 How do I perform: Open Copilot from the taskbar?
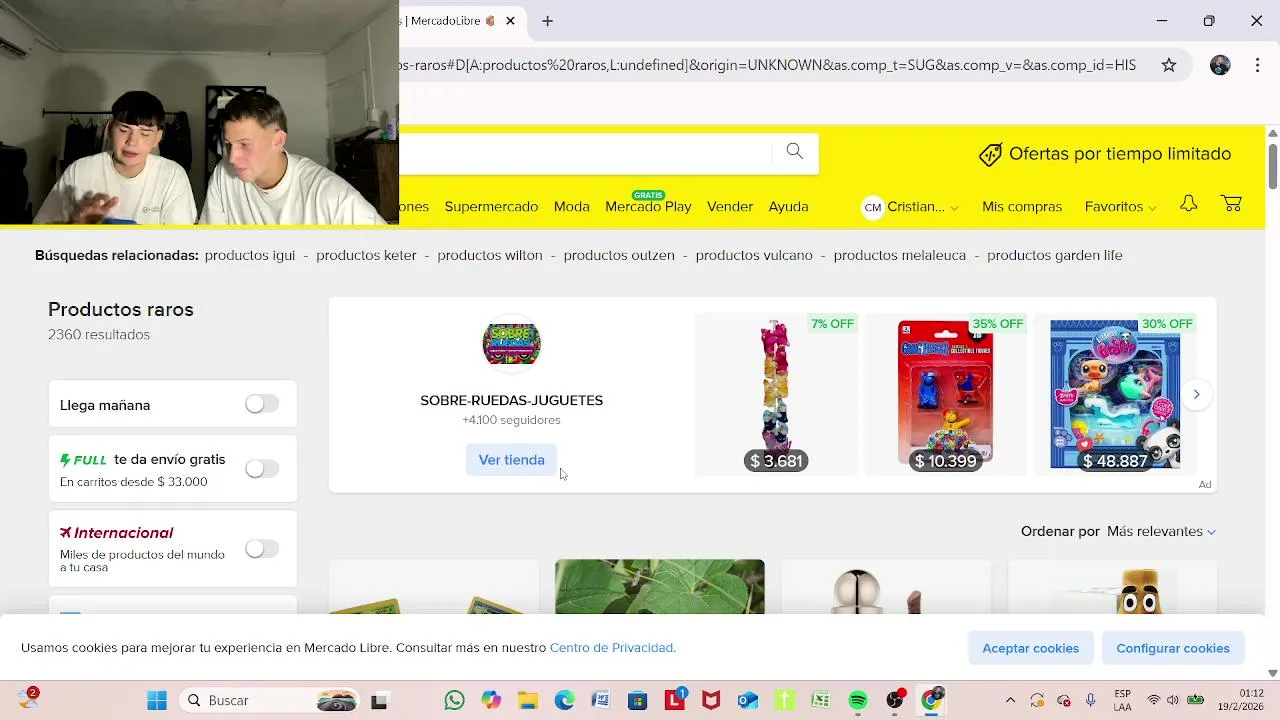point(491,700)
